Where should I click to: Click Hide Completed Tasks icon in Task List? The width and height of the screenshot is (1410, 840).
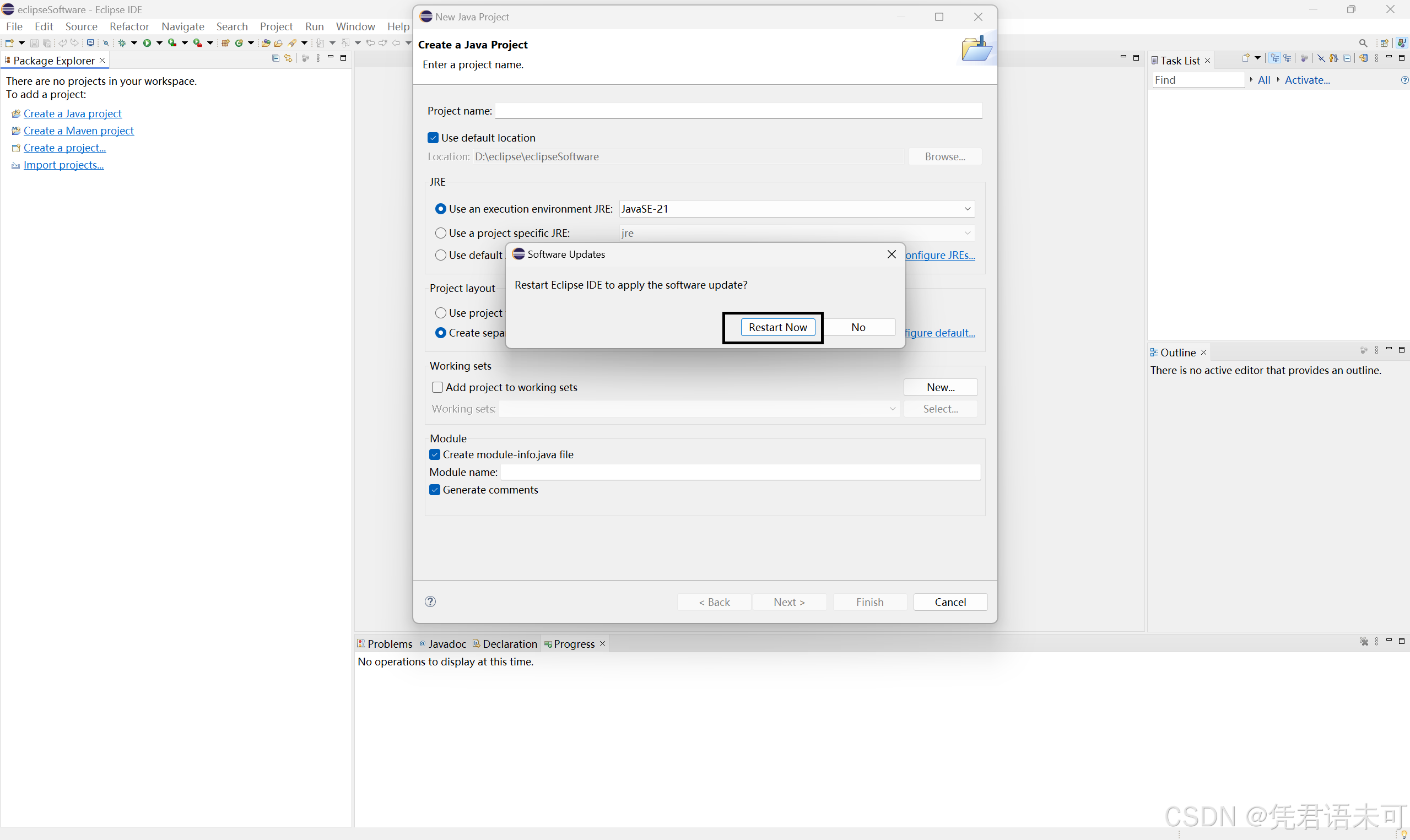point(1321,58)
